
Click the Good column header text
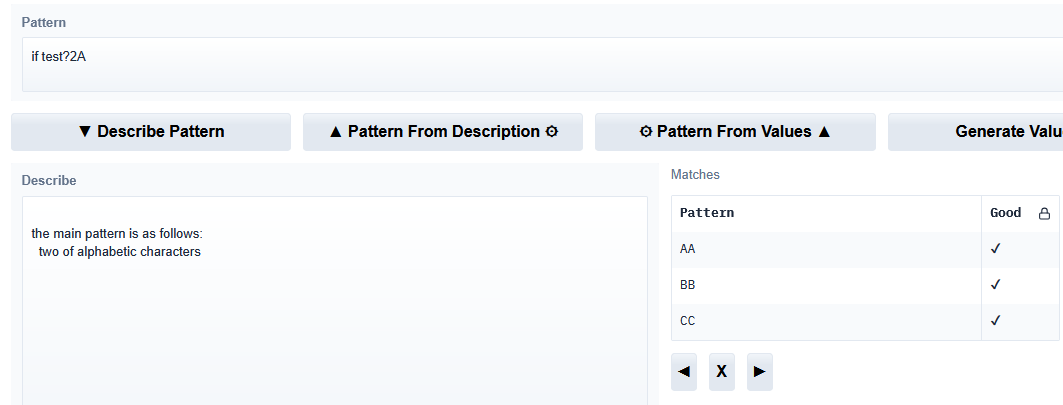pyautogui.click(x=1006, y=213)
